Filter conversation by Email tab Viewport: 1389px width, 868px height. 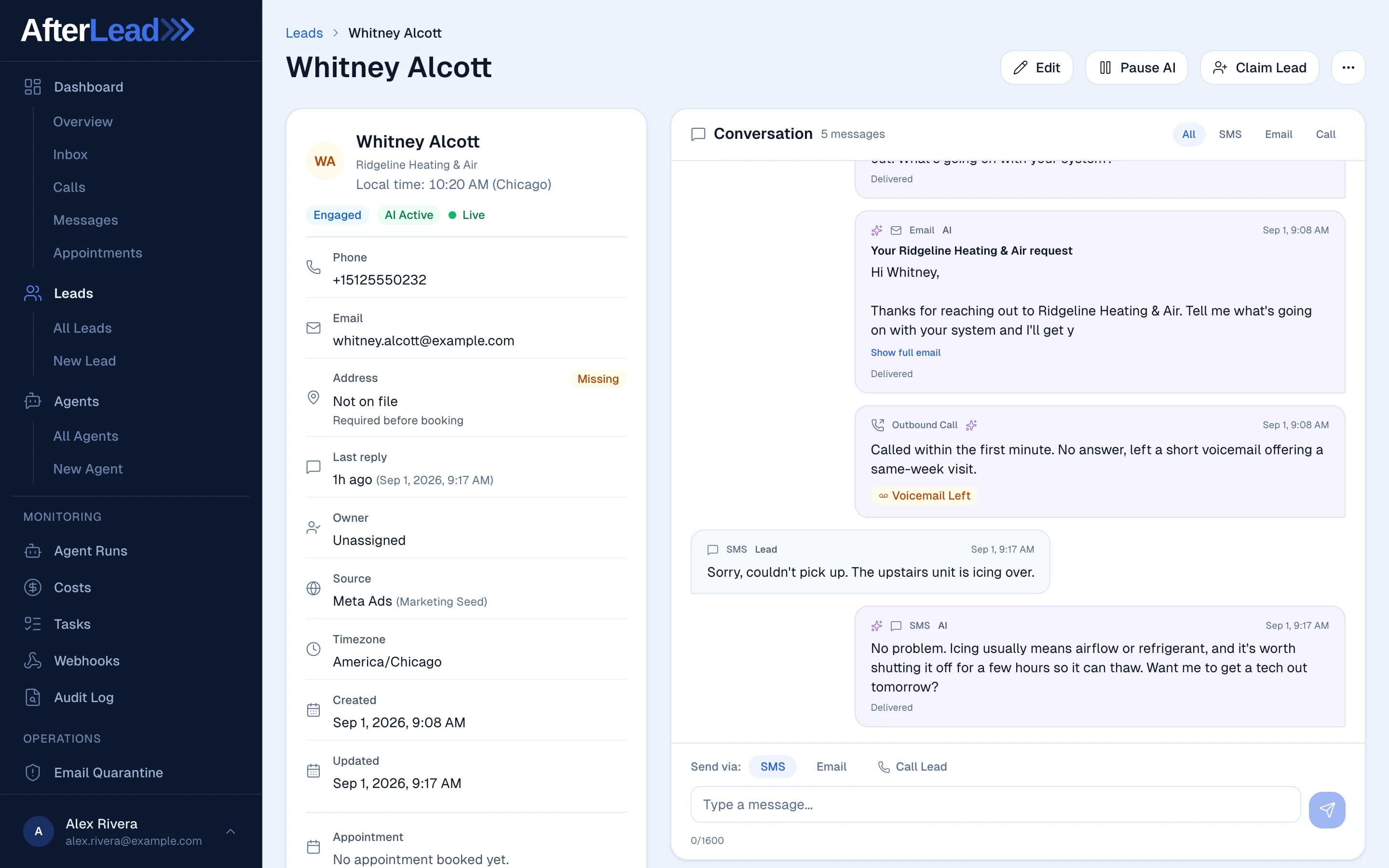(x=1278, y=135)
